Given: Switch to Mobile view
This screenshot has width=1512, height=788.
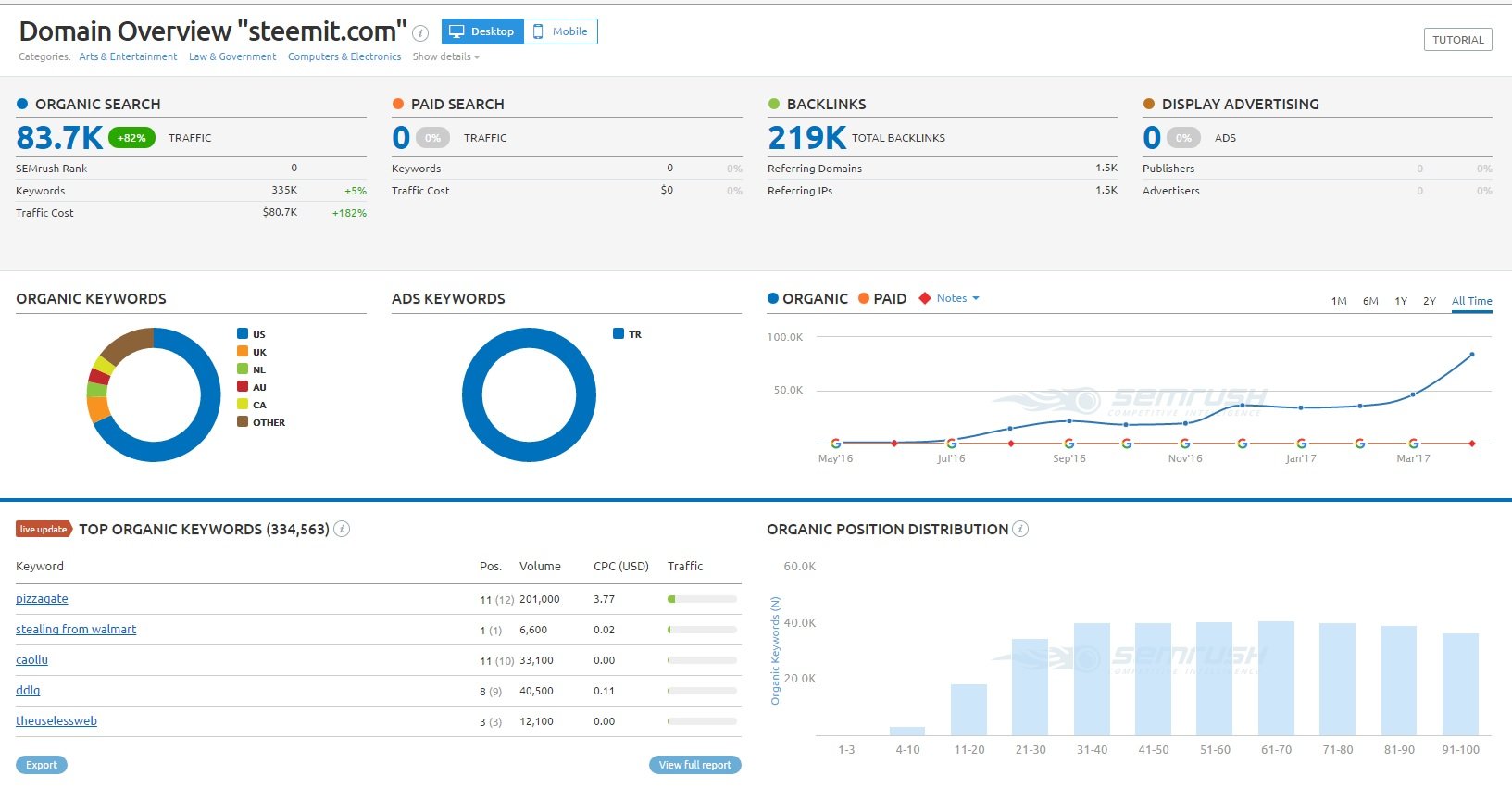Looking at the screenshot, I should click(x=561, y=31).
